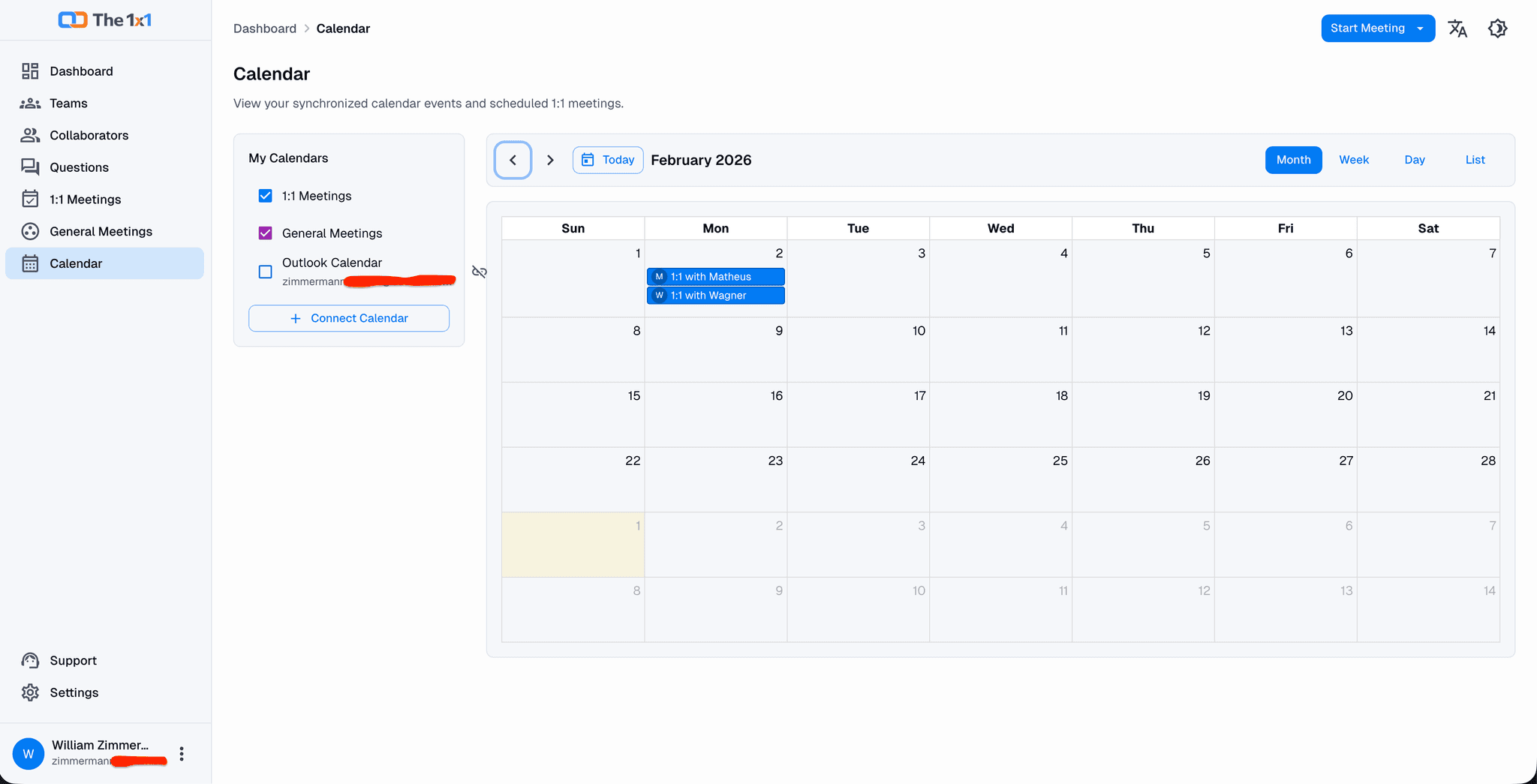Uncheck the 1:1 Meetings calendar
Screen dimensions: 1537x784
pyautogui.click(x=265, y=195)
